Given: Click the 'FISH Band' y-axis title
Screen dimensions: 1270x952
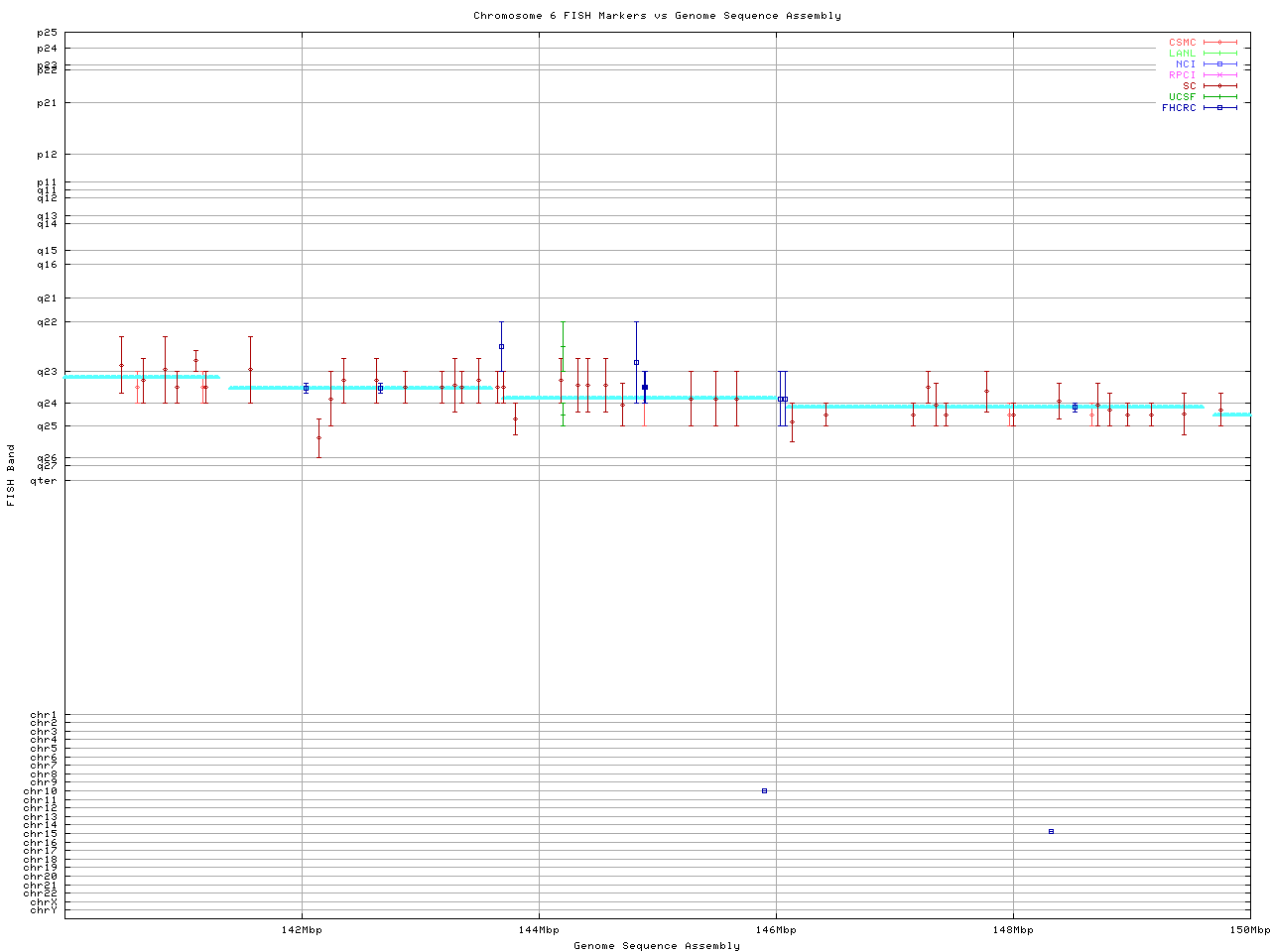Looking at the screenshot, I should (11, 475).
